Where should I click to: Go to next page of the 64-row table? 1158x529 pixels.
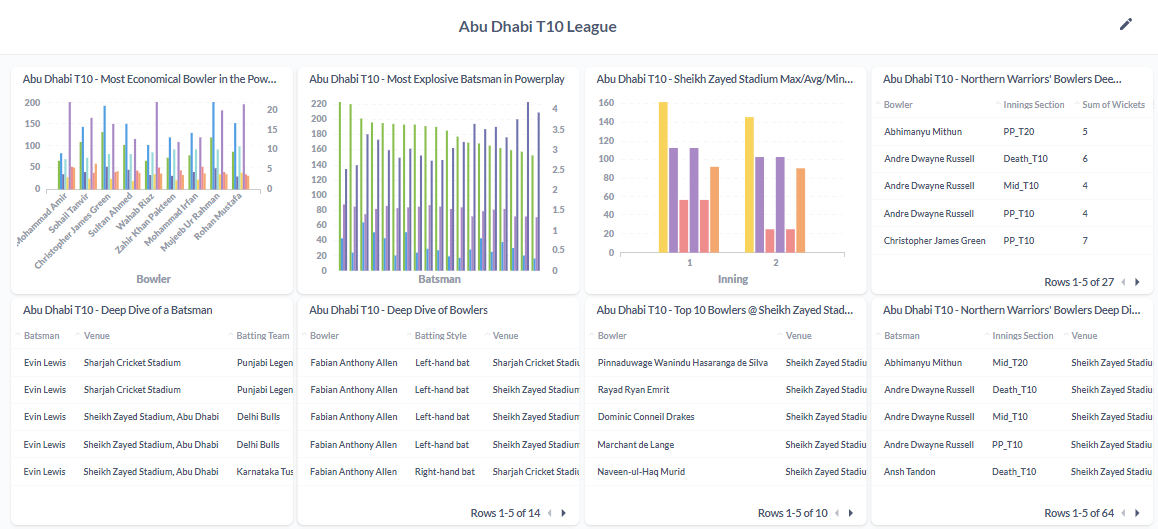coord(1137,513)
